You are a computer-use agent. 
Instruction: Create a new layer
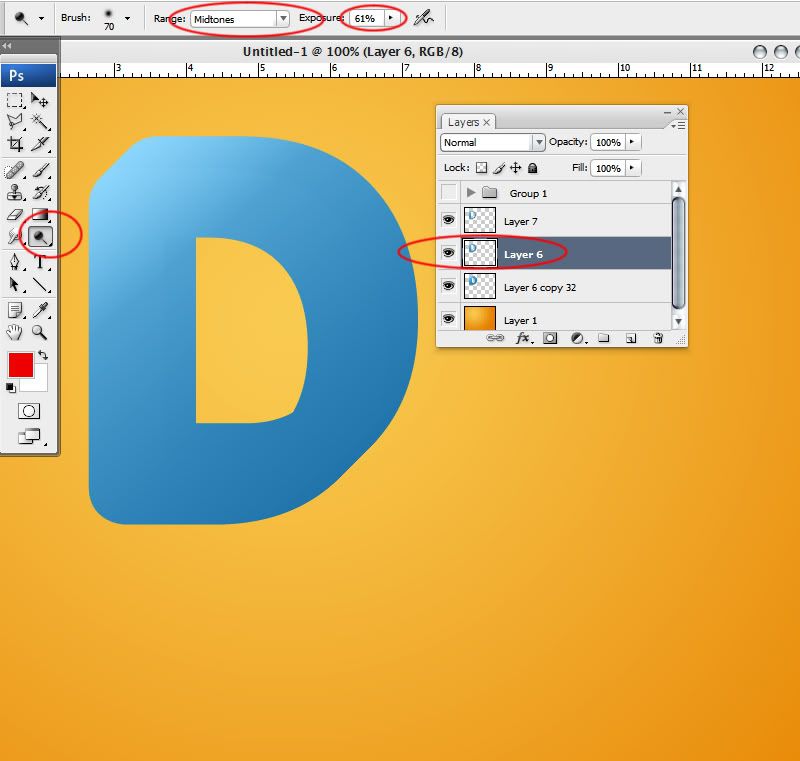(x=631, y=338)
